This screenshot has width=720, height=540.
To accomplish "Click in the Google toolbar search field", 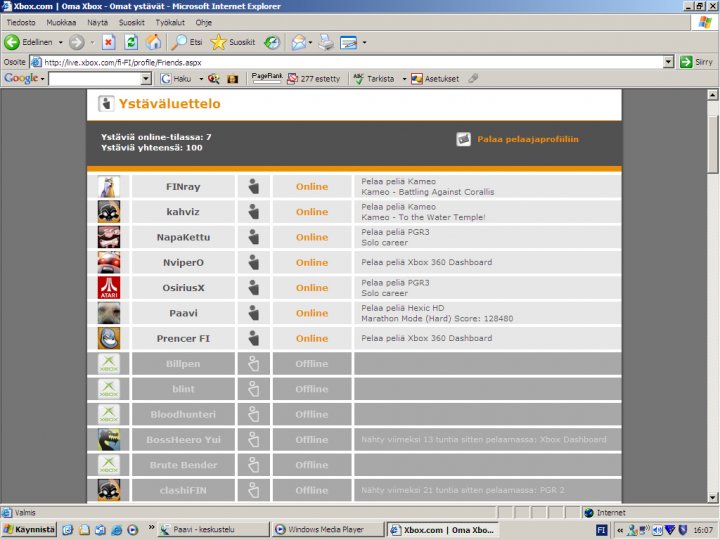I will tap(95, 79).
